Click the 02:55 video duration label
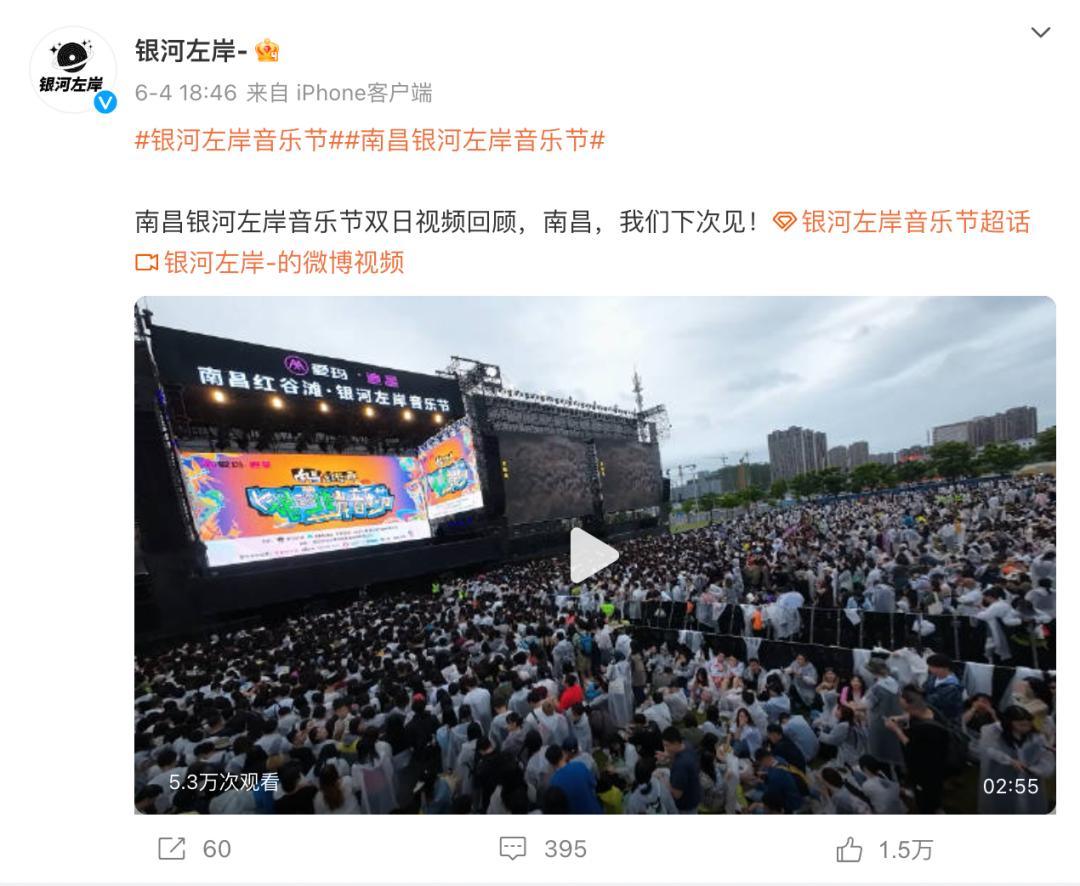Viewport: 1080px width, 886px height. 1010,786
